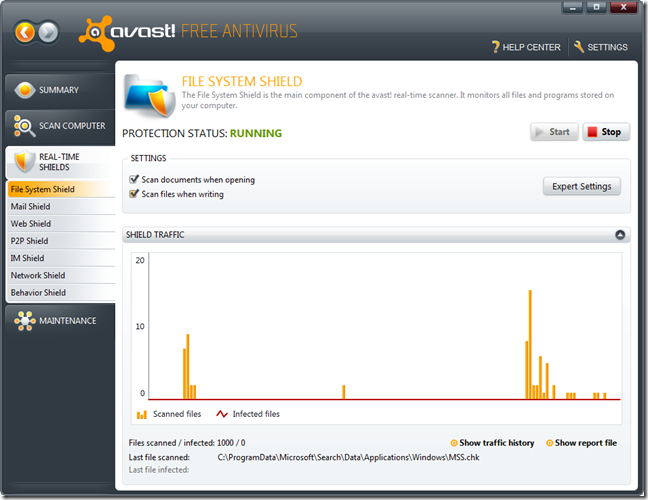Image resolution: width=648 pixels, height=500 pixels.
Task: Open Expert Settings
Action: coord(581,186)
